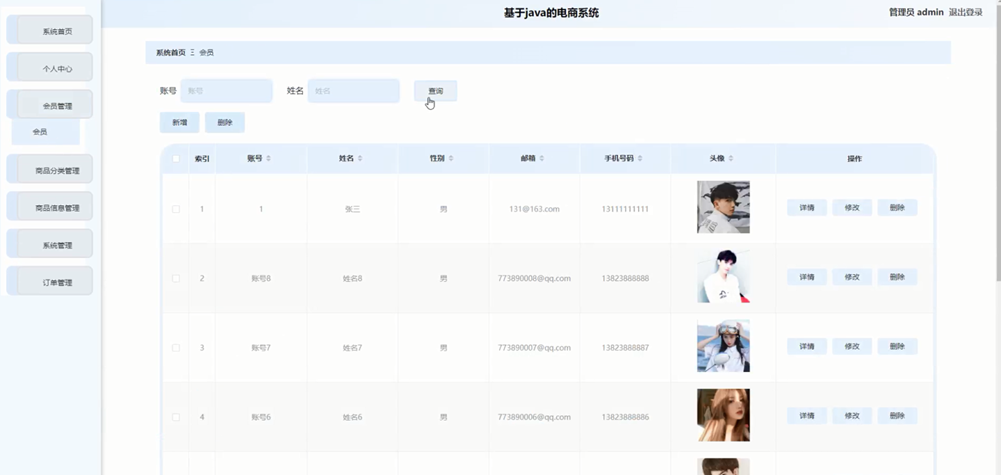
Task: Check the checkbox for row 张三
Action: pyautogui.click(x=176, y=209)
